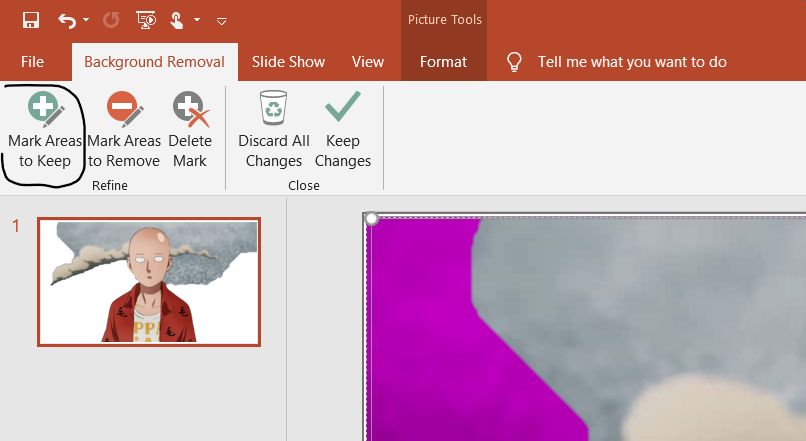This screenshot has height=441, width=806.
Task: Choose the Delete Mark tool
Action: [x=190, y=130]
